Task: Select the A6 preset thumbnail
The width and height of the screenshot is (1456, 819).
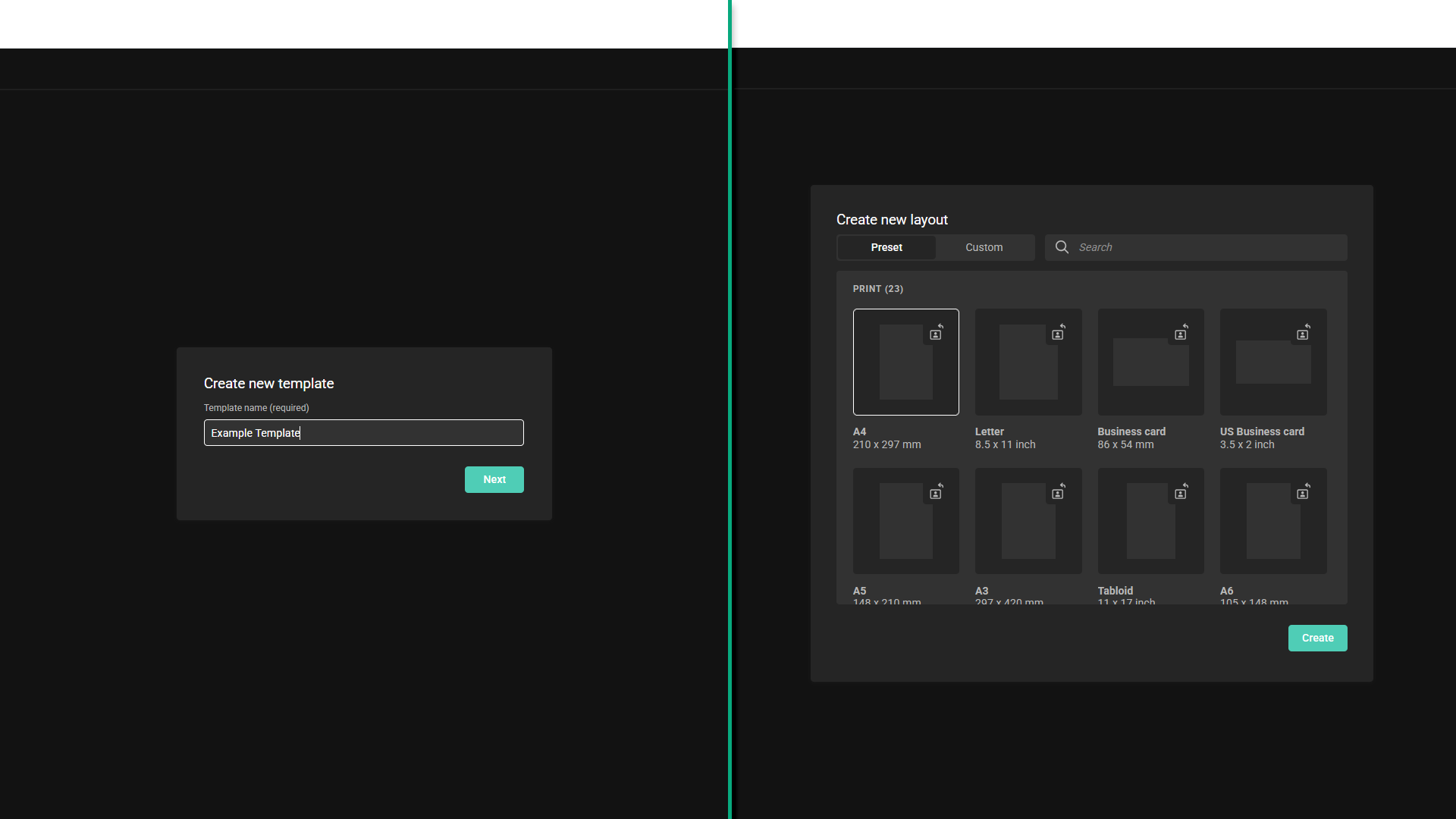Action: coord(1273,521)
